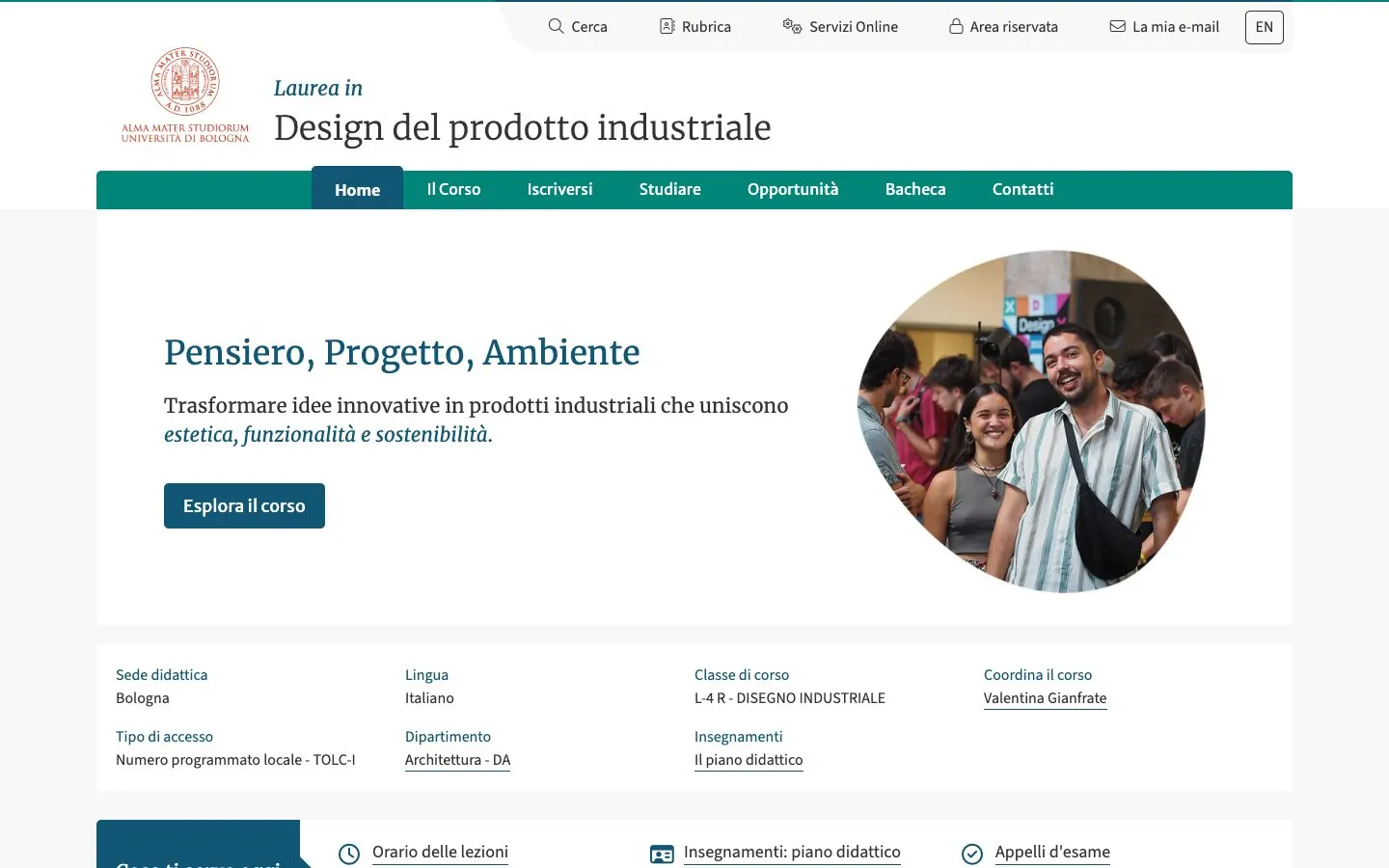Click the La mia e-mail label
Image resolution: width=1389 pixels, height=868 pixels.
pos(1176,27)
